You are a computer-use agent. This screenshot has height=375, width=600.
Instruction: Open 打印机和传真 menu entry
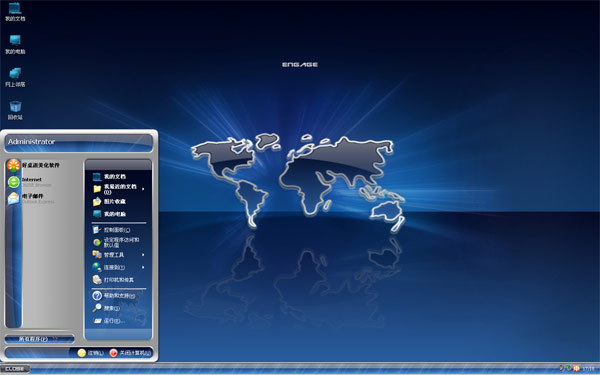tap(113, 280)
